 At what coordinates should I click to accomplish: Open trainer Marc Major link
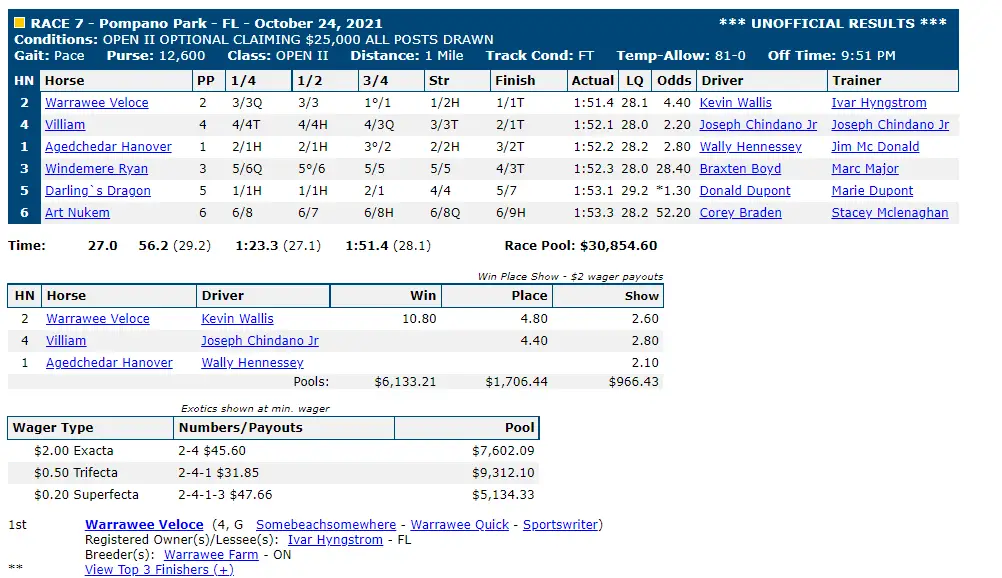[x=865, y=169]
